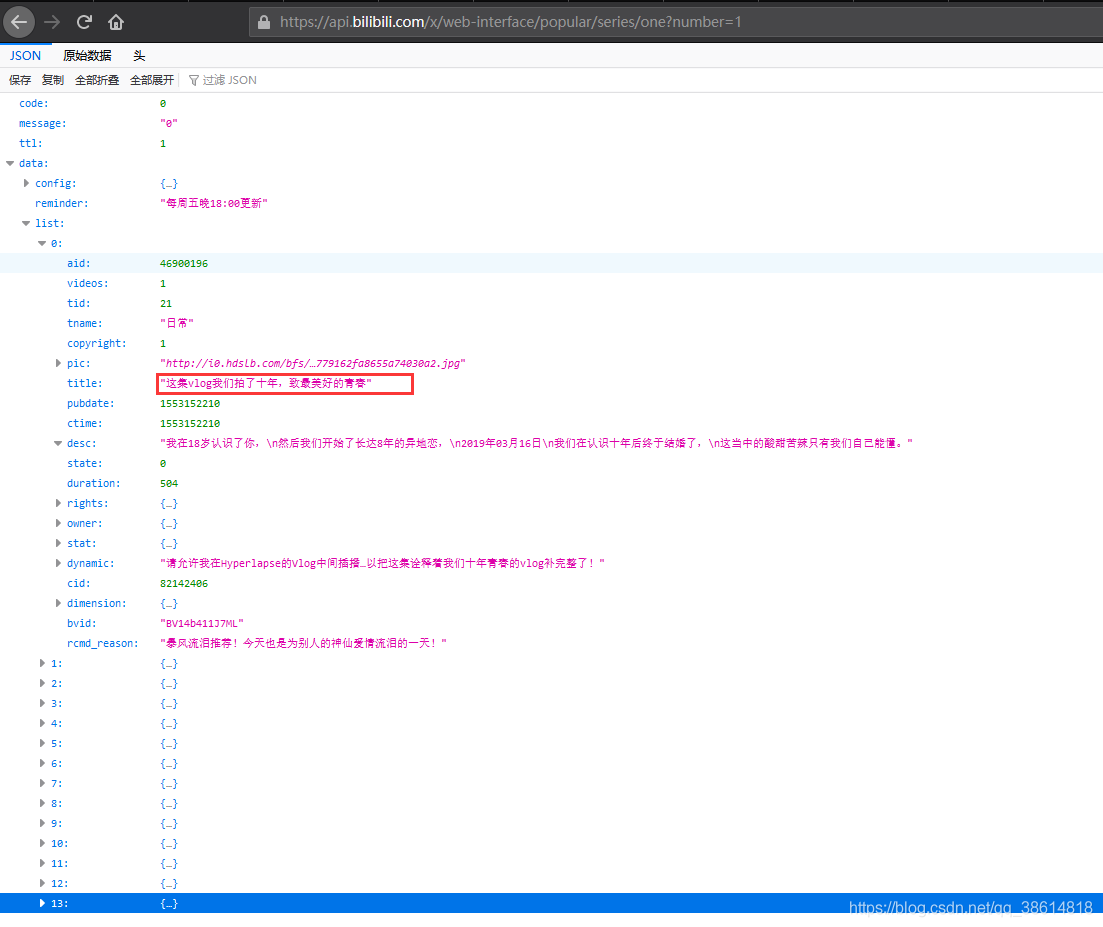Expand list item 6
The width and height of the screenshot is (1103, 927).
click(x=42, y=763)
